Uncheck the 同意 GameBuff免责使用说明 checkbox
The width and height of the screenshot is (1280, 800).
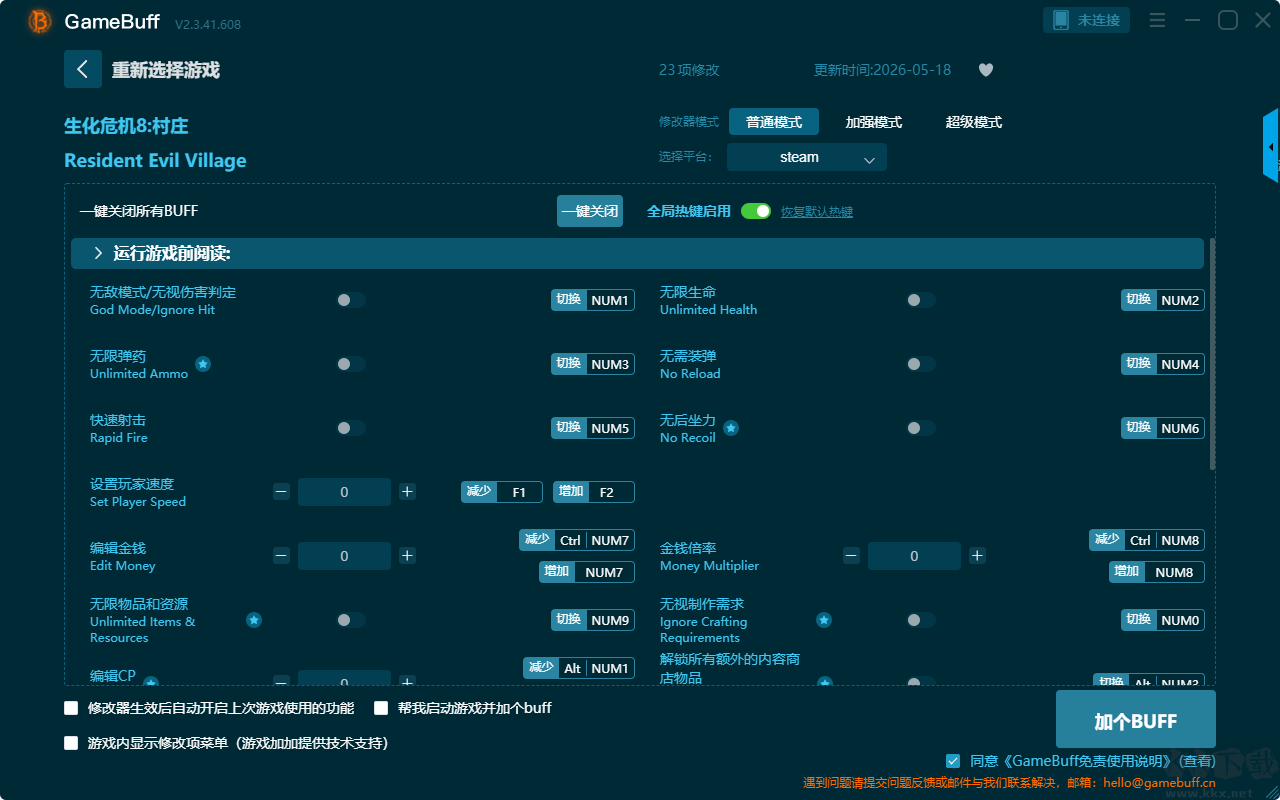click(953, 761)
